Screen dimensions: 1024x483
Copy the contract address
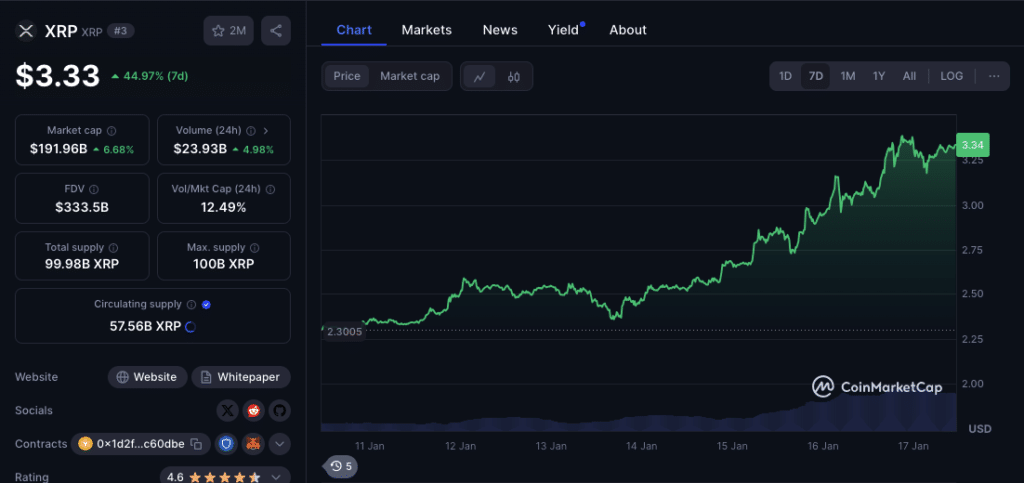(196, 444)
